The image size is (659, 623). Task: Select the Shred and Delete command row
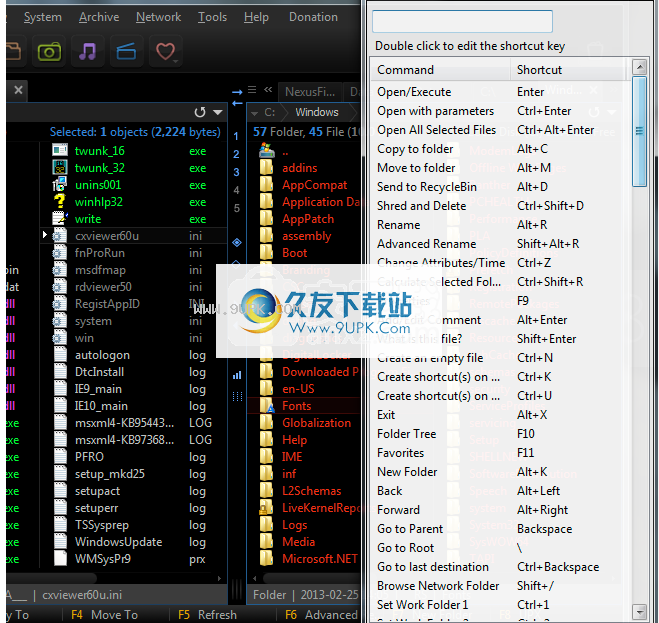click(501, 206)
